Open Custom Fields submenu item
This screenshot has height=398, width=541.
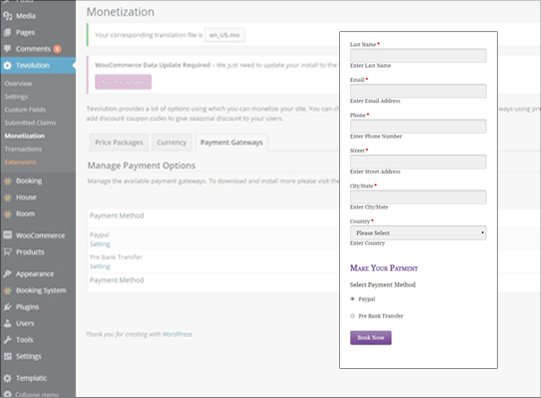(25, 110)
